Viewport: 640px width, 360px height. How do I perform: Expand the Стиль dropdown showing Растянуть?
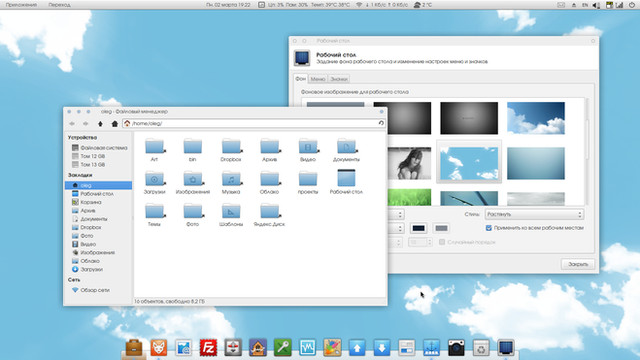pyautogui.click(x=534, y=214)
